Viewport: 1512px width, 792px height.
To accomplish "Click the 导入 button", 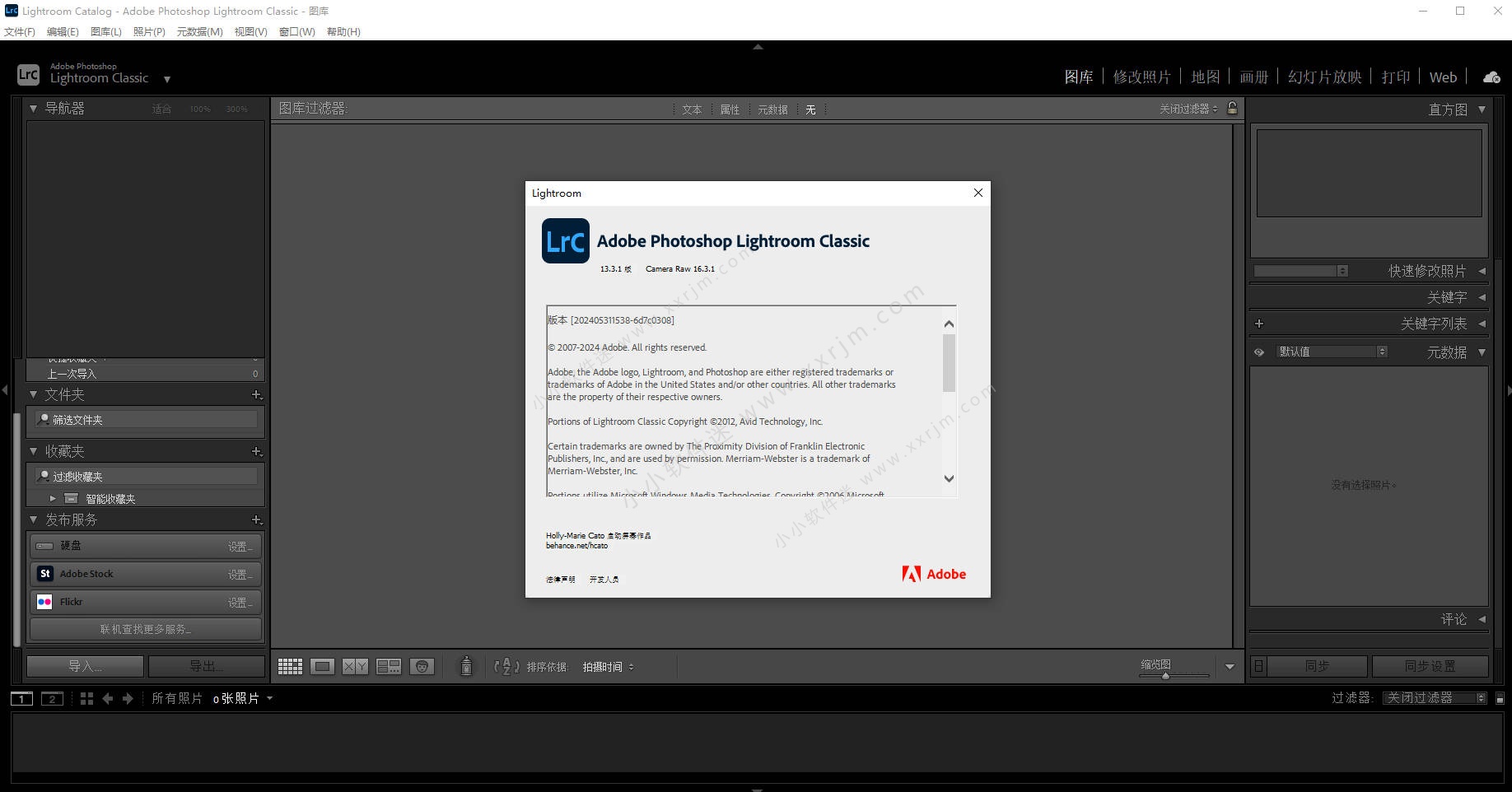I will pos(83,665).
